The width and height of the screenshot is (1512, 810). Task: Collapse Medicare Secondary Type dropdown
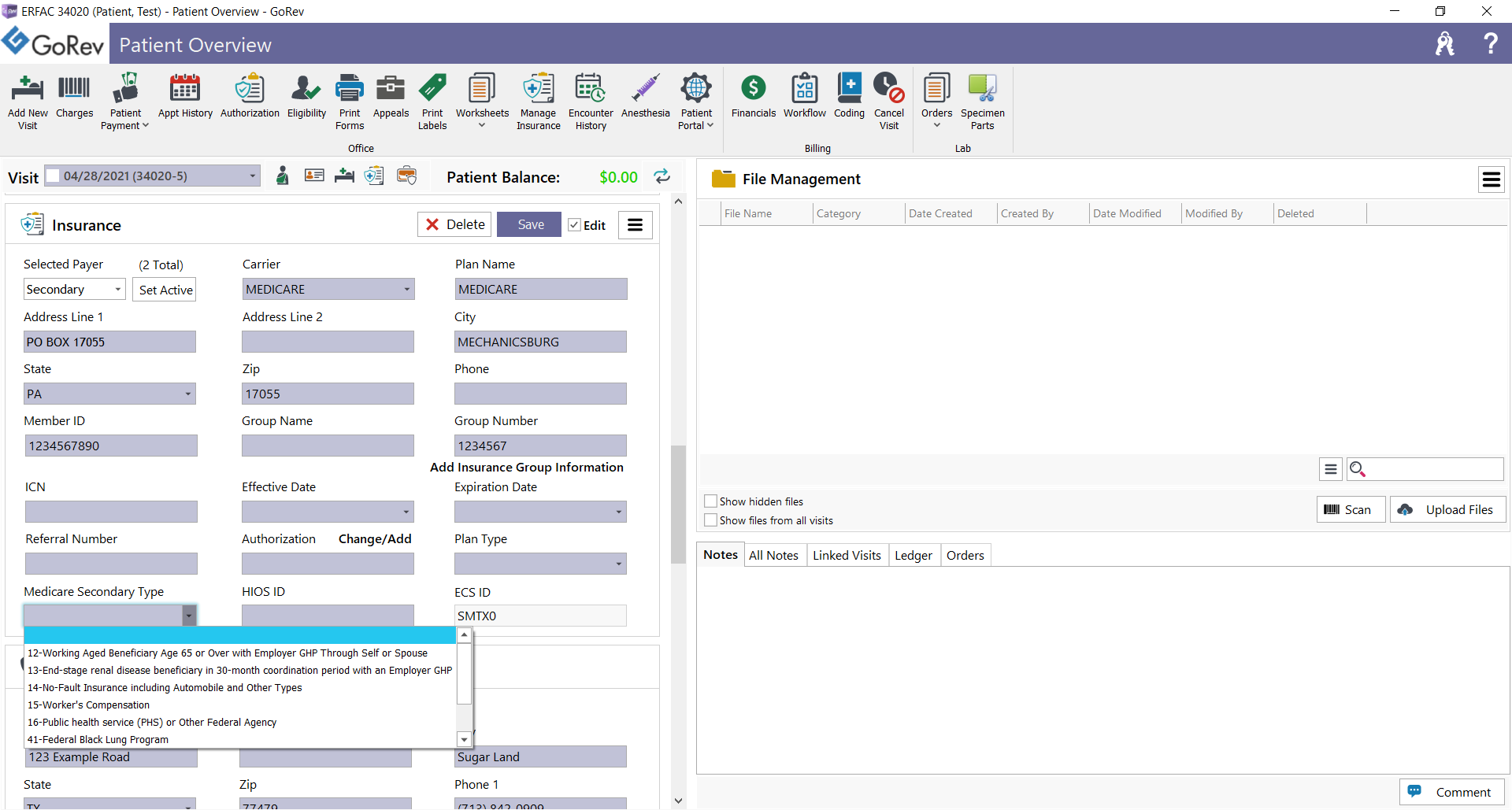pyautogui.click(x=189, y=616)
